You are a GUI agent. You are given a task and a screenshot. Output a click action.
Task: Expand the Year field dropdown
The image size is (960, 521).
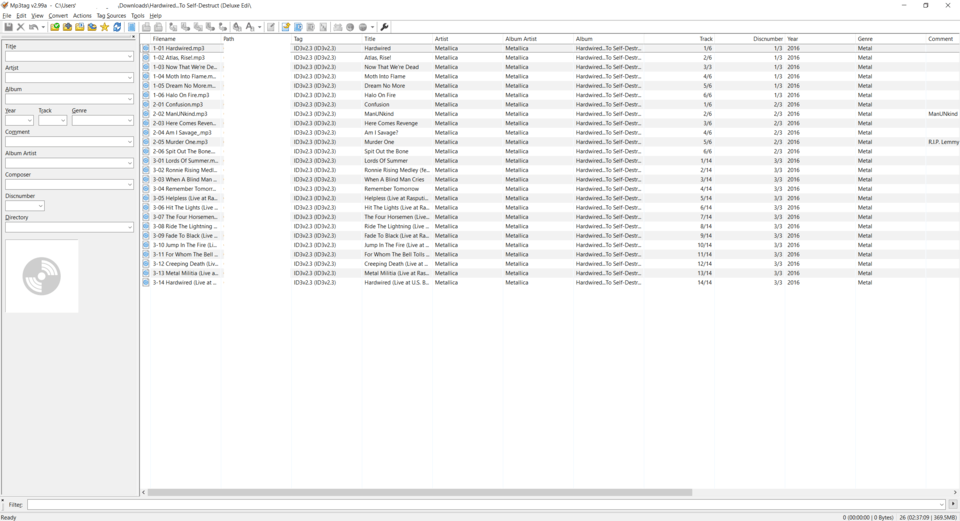[29, 121]
